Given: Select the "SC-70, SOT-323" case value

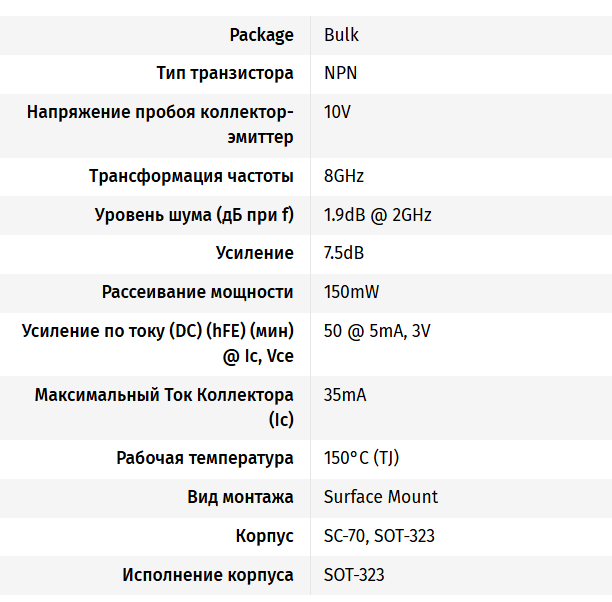Looking at the screenshot, I should pyautogui.click(x=379, y=536).
